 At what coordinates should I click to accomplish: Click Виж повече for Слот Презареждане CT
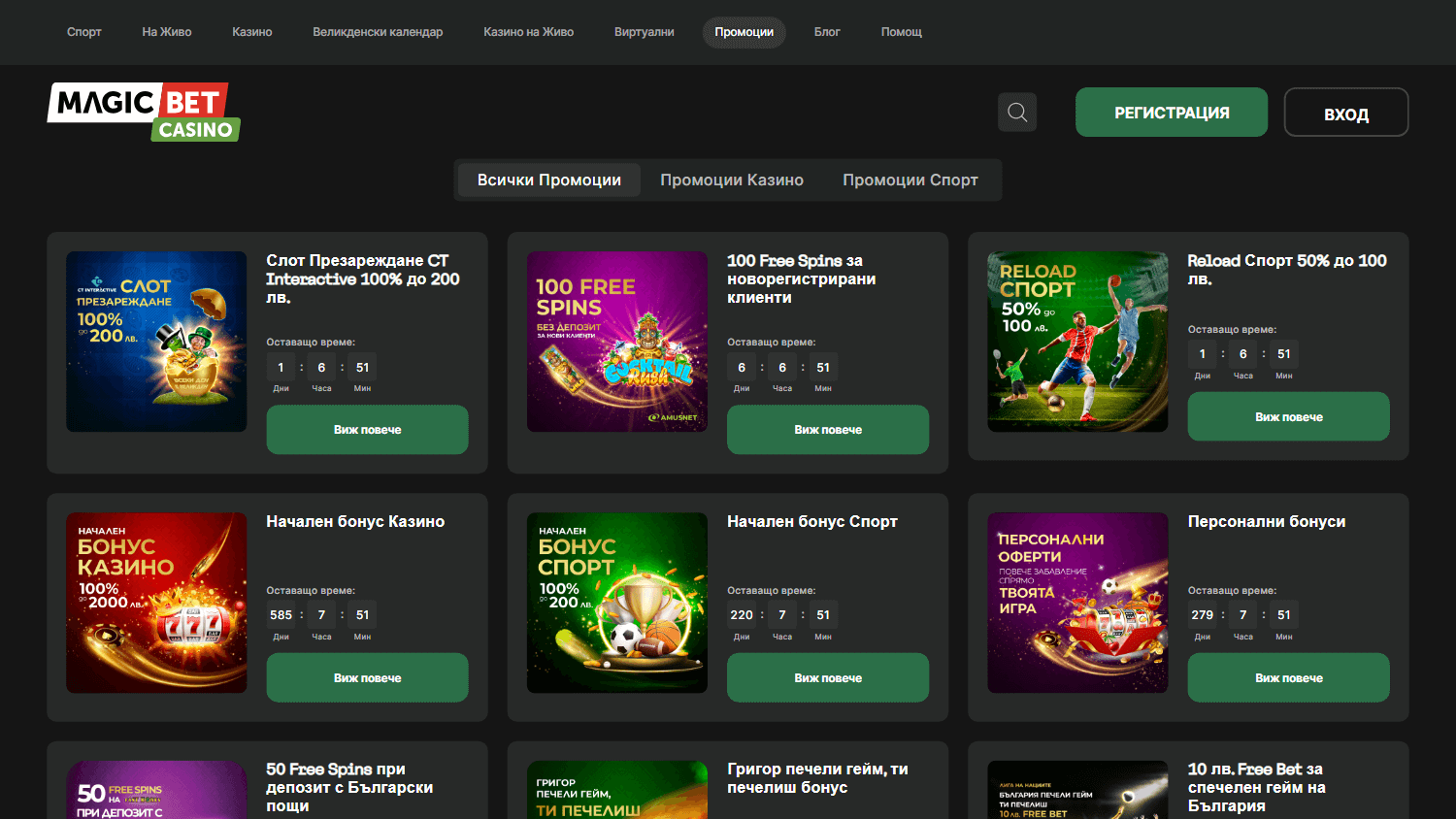pyautogui.click(x=367, y=430)
